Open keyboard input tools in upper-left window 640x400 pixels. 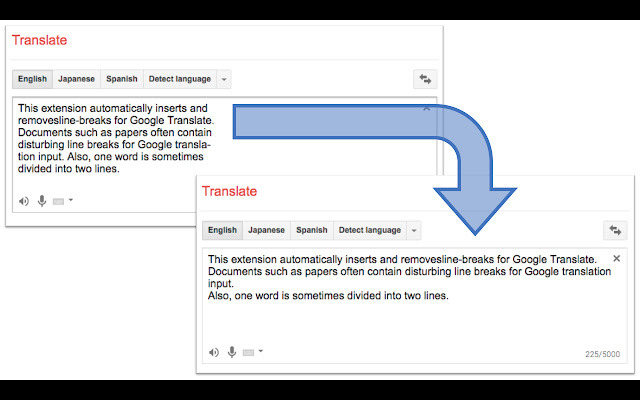[x=58, y=201]
